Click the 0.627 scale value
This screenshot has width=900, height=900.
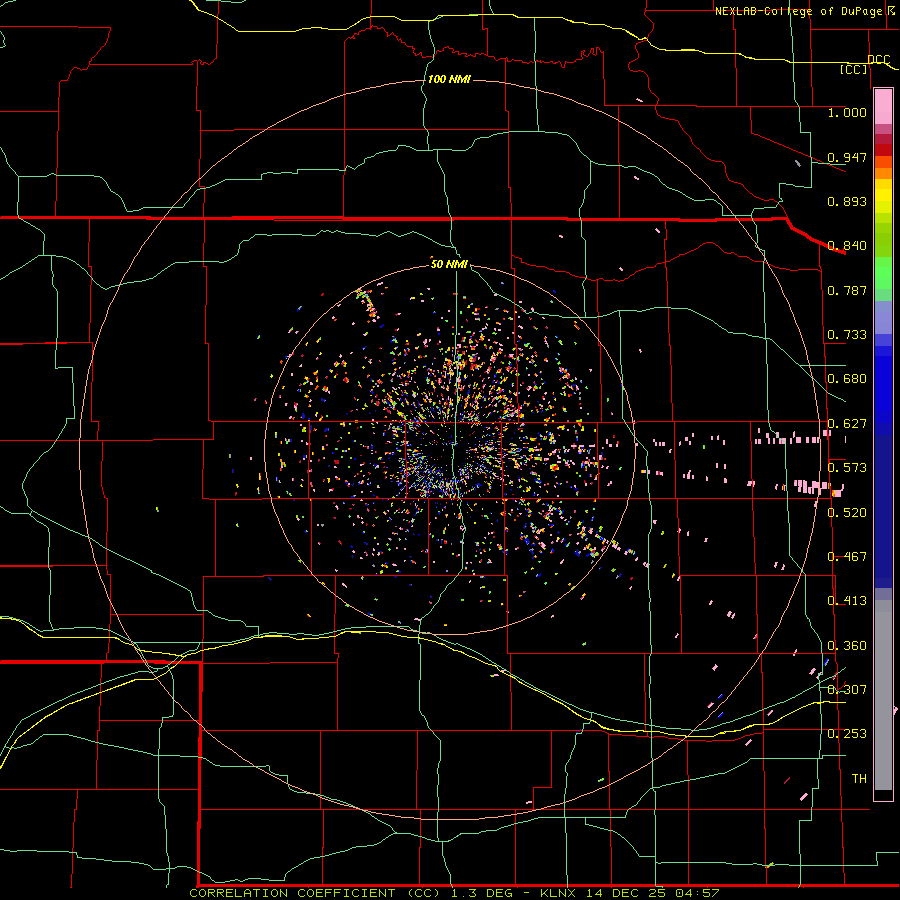pyautogui.click(x=847, y=424)
